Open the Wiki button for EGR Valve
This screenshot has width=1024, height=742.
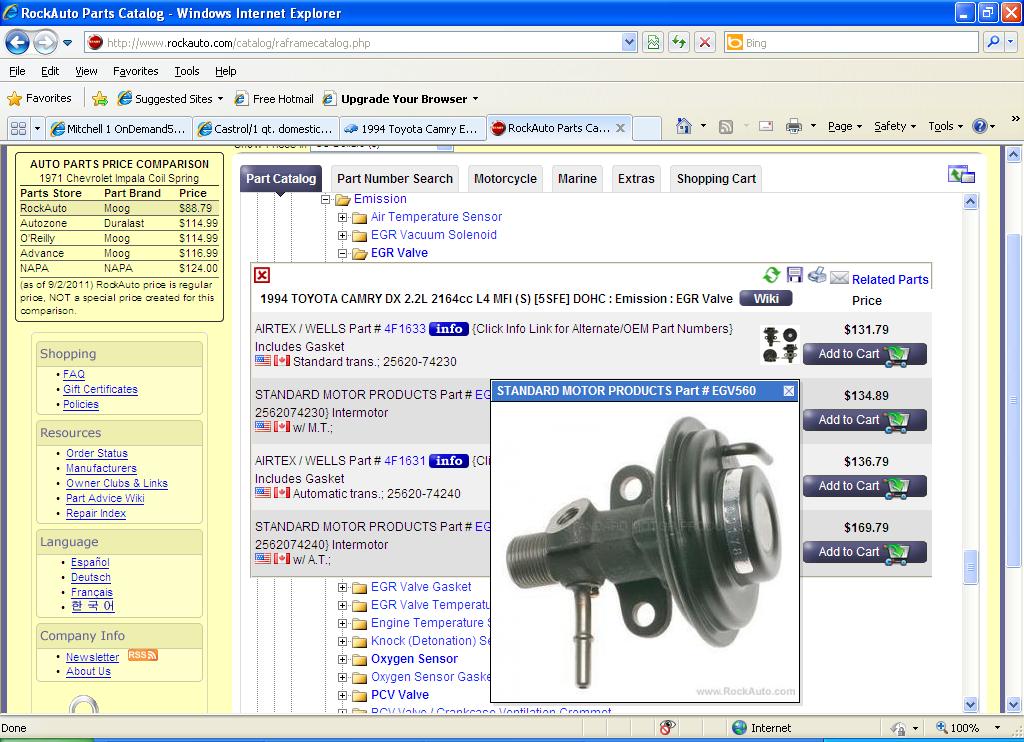[x=765, y=298]
